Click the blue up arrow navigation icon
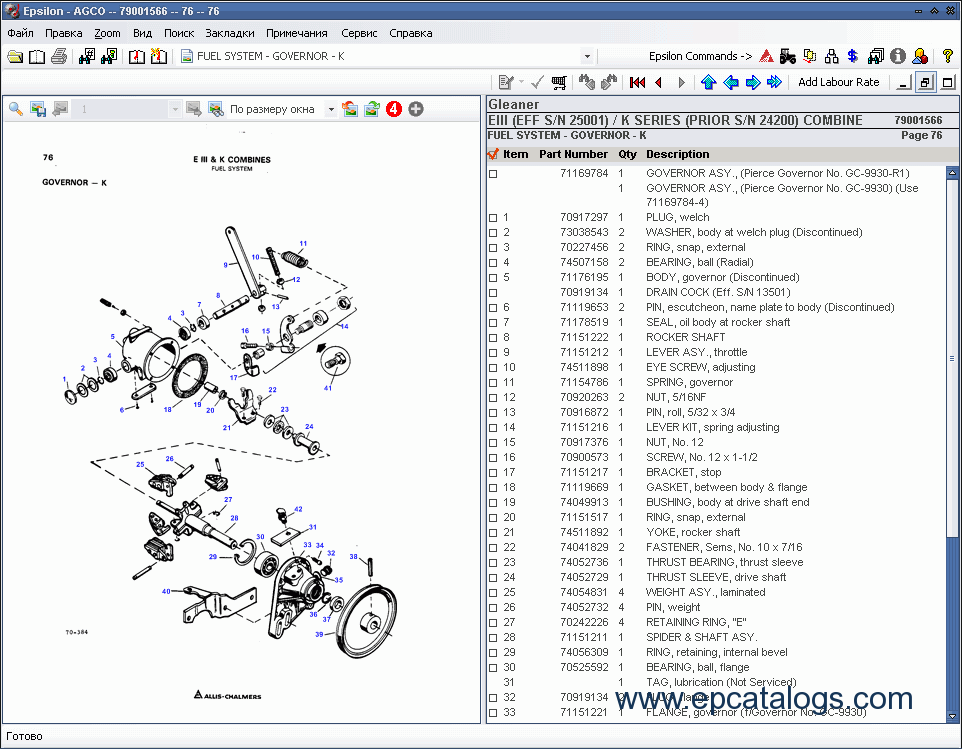Image resolution: width=962 pixels, height=749 pixels. click(x=708, y=82)
